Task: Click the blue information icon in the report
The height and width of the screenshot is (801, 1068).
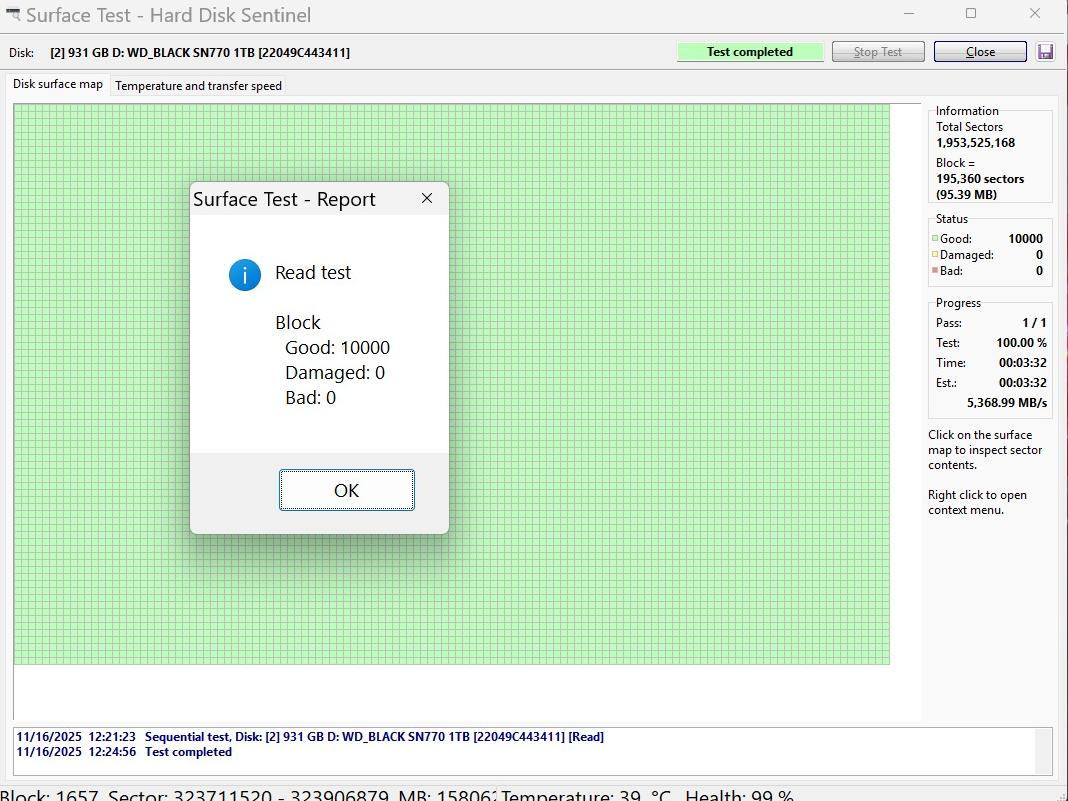Action: 245,274
